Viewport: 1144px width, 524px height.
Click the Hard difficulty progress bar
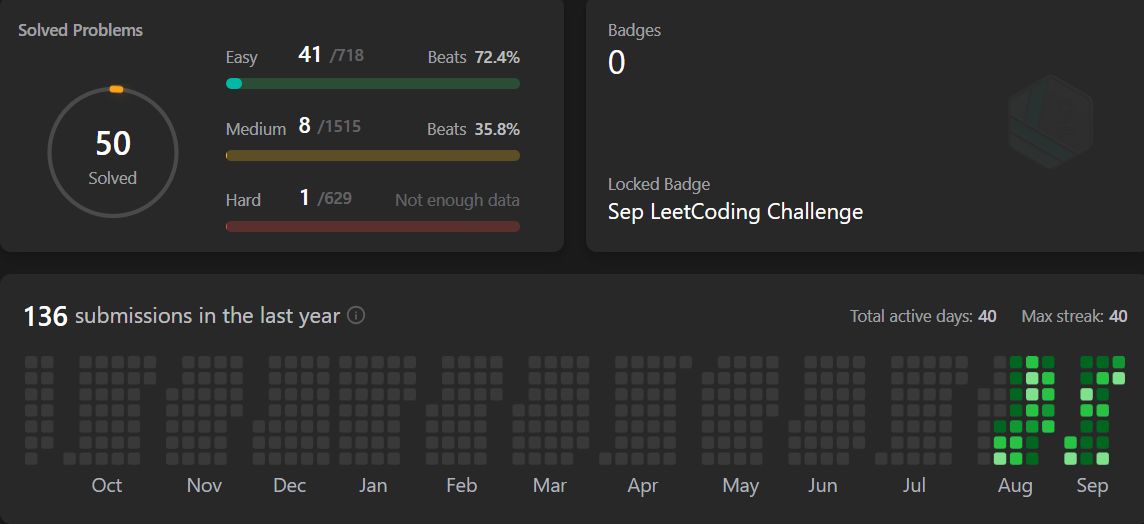[372, 226]
